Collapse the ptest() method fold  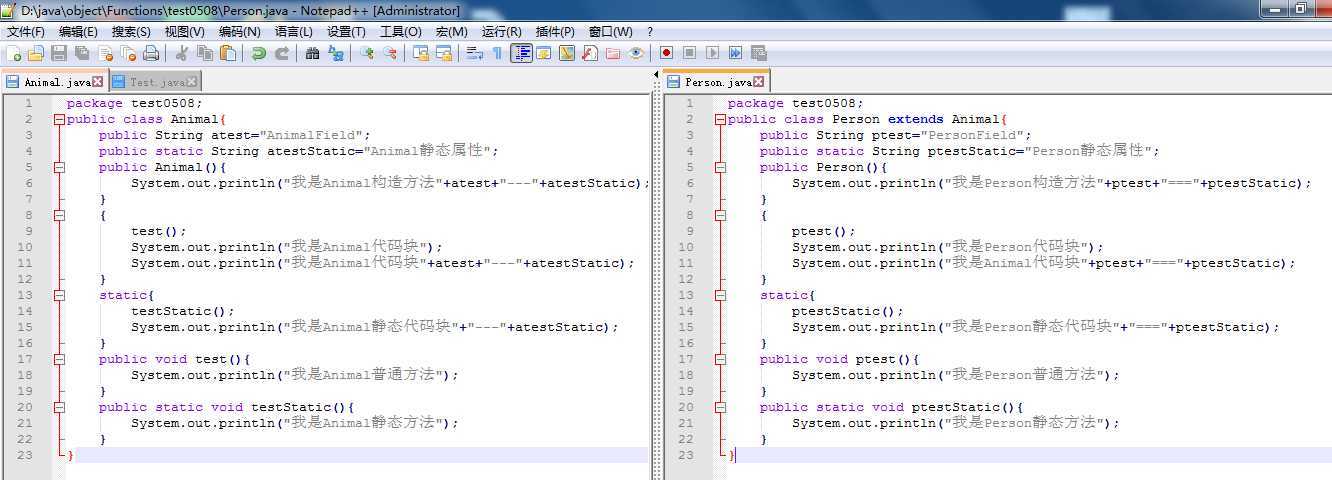pyautogui.click(x=720, y=359)
